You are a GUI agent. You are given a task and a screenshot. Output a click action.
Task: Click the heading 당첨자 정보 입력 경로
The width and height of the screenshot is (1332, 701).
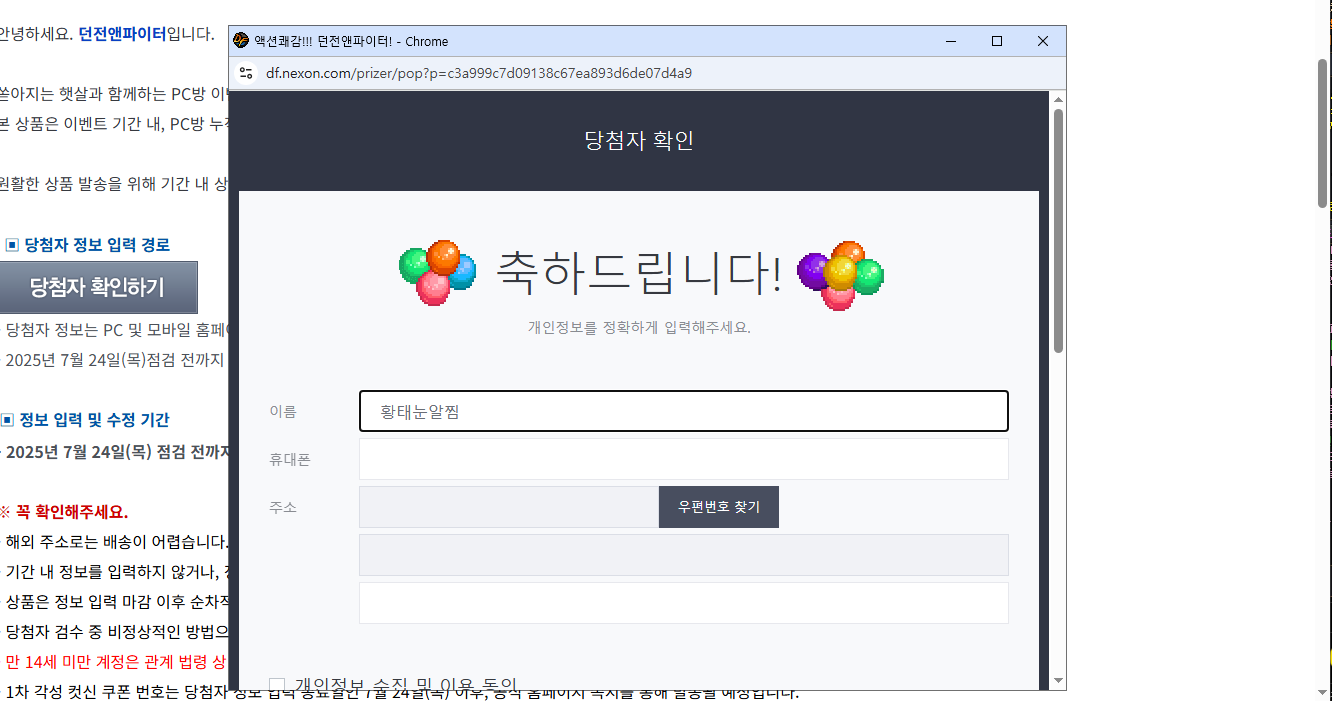click(97, 245)
